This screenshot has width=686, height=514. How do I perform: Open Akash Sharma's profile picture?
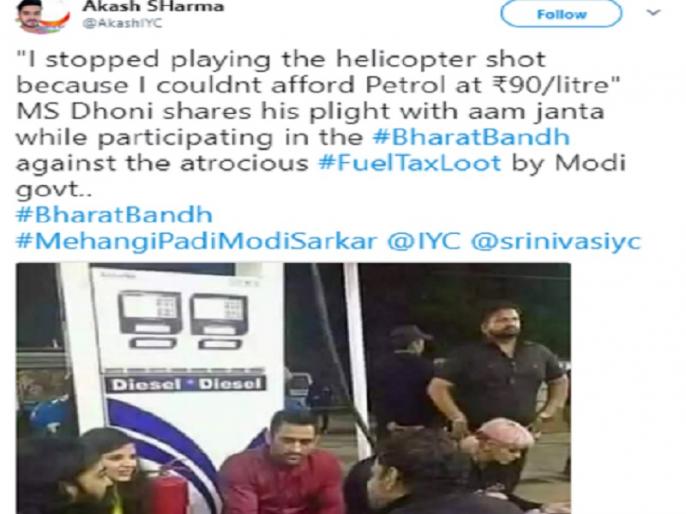42,17
